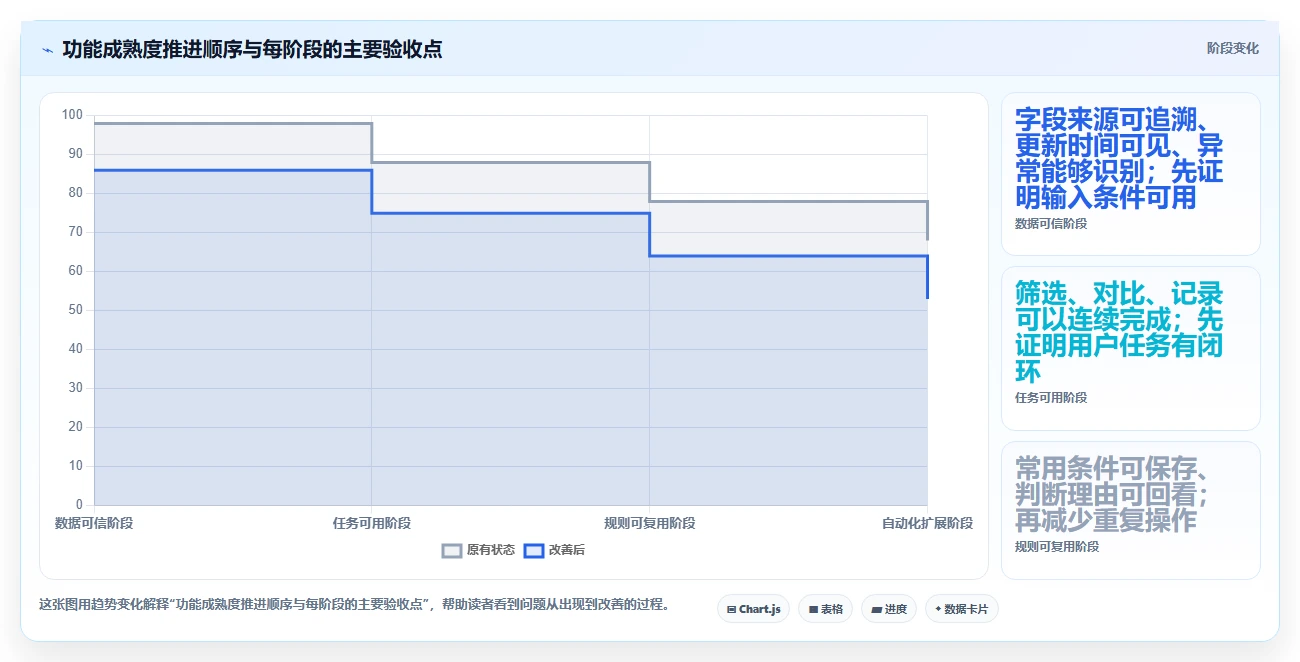Click the y-axis value 50

[76, 310]
